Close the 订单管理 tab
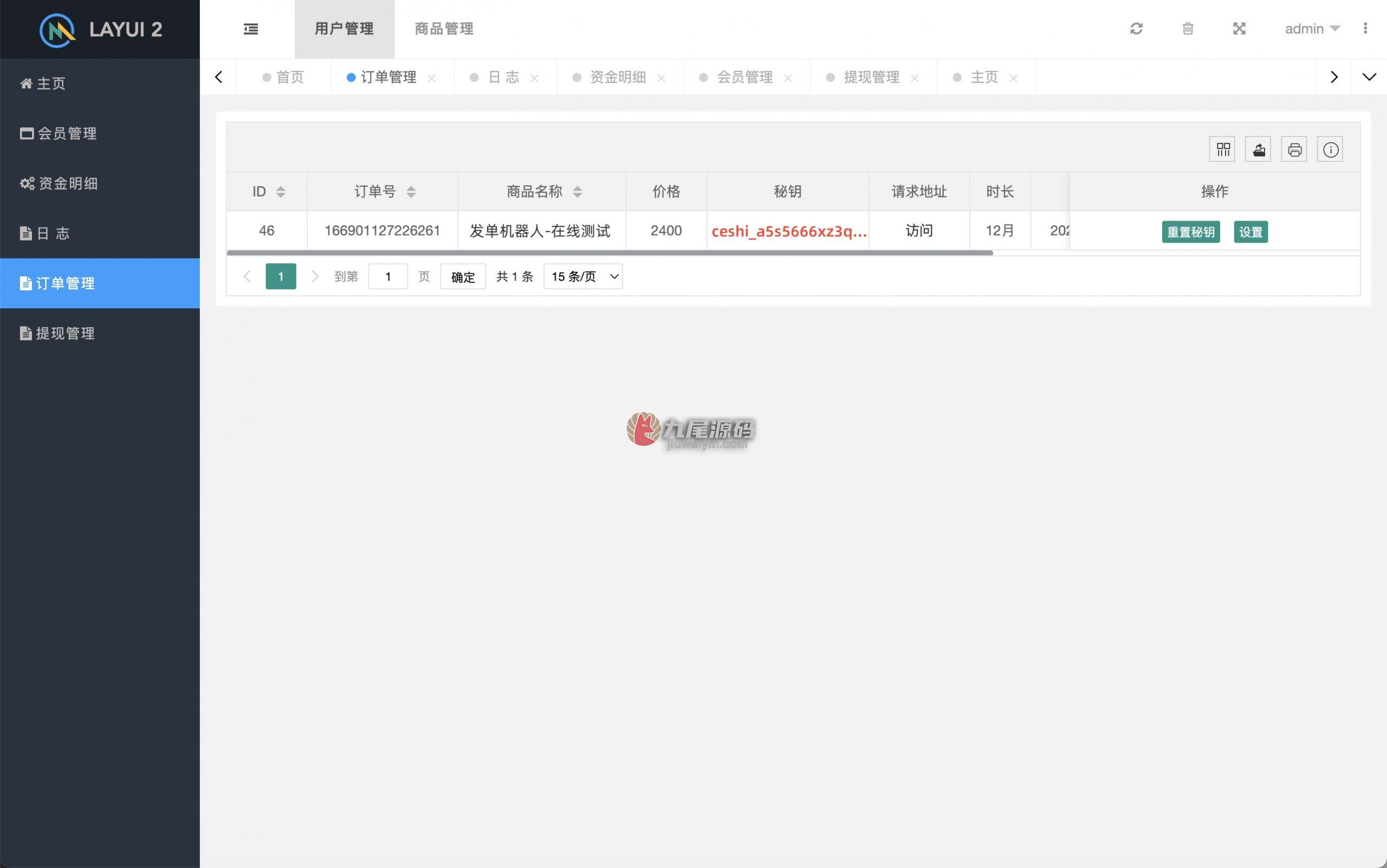The width and height of the screenshot is (1387, 868). [432, 78]
